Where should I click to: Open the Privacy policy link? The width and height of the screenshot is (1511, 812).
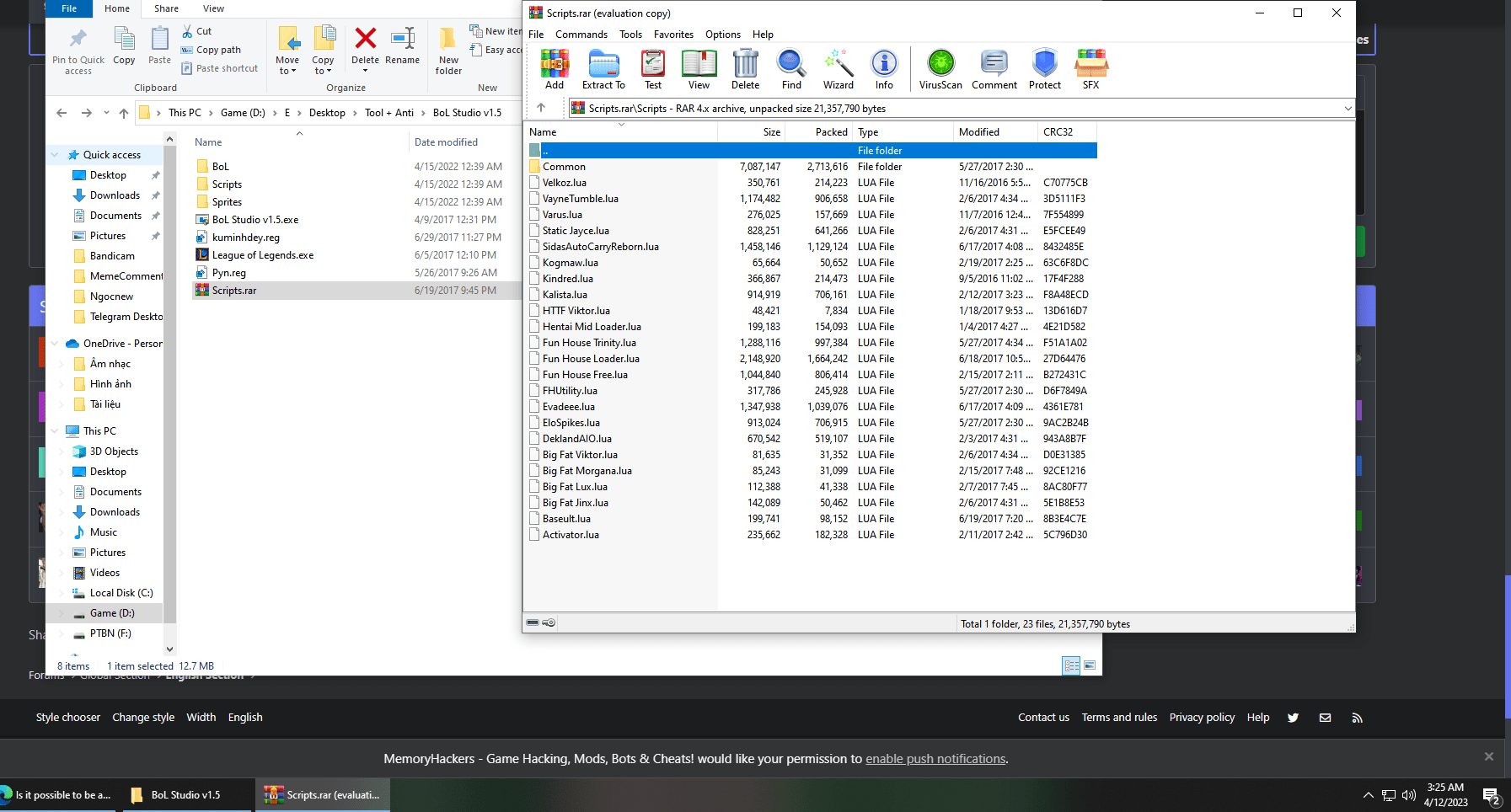[1202, 718]
